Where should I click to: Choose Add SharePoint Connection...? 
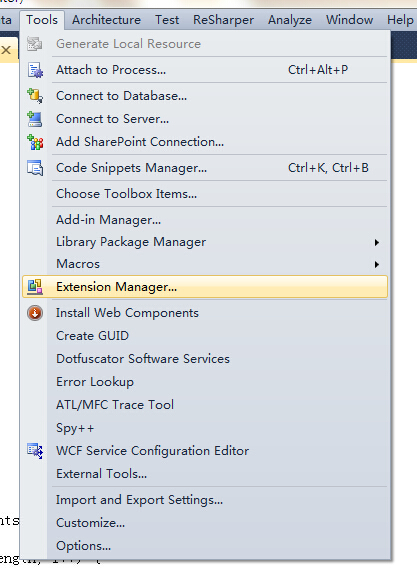click(x=205, y=142)
